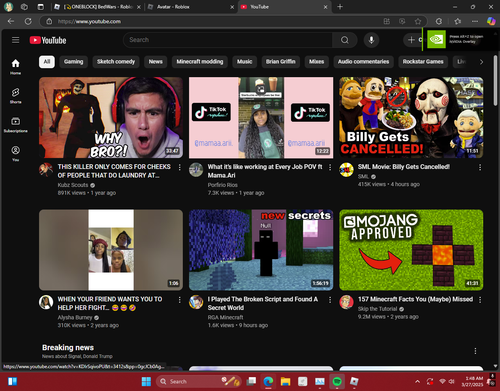Screen dimensions: 500x391
Task: Open more options for SML Movie video
Action: point(480,167)
